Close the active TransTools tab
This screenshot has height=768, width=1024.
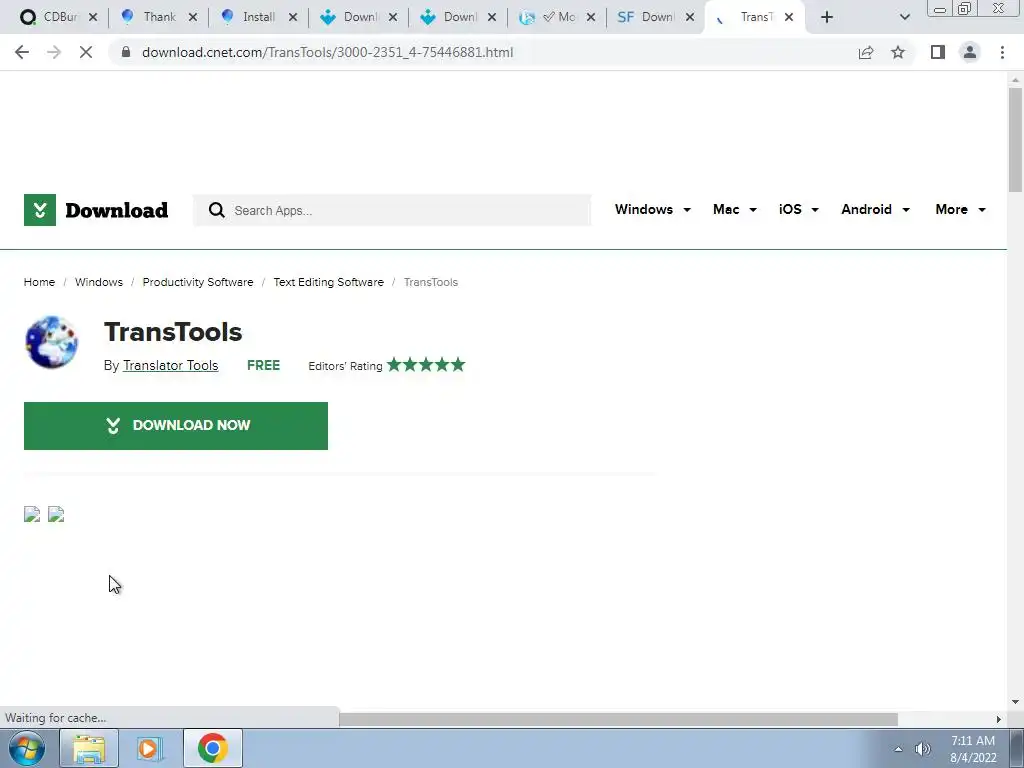[789, 18]
